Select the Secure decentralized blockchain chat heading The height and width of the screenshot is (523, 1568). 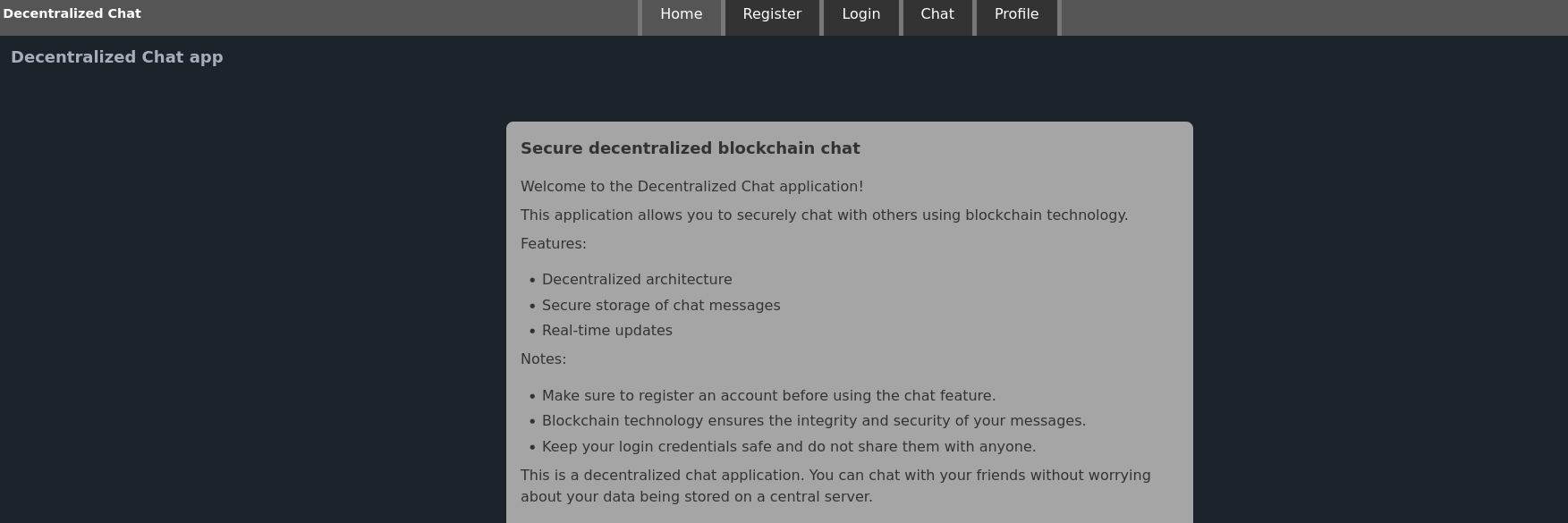tap(691, 148)
